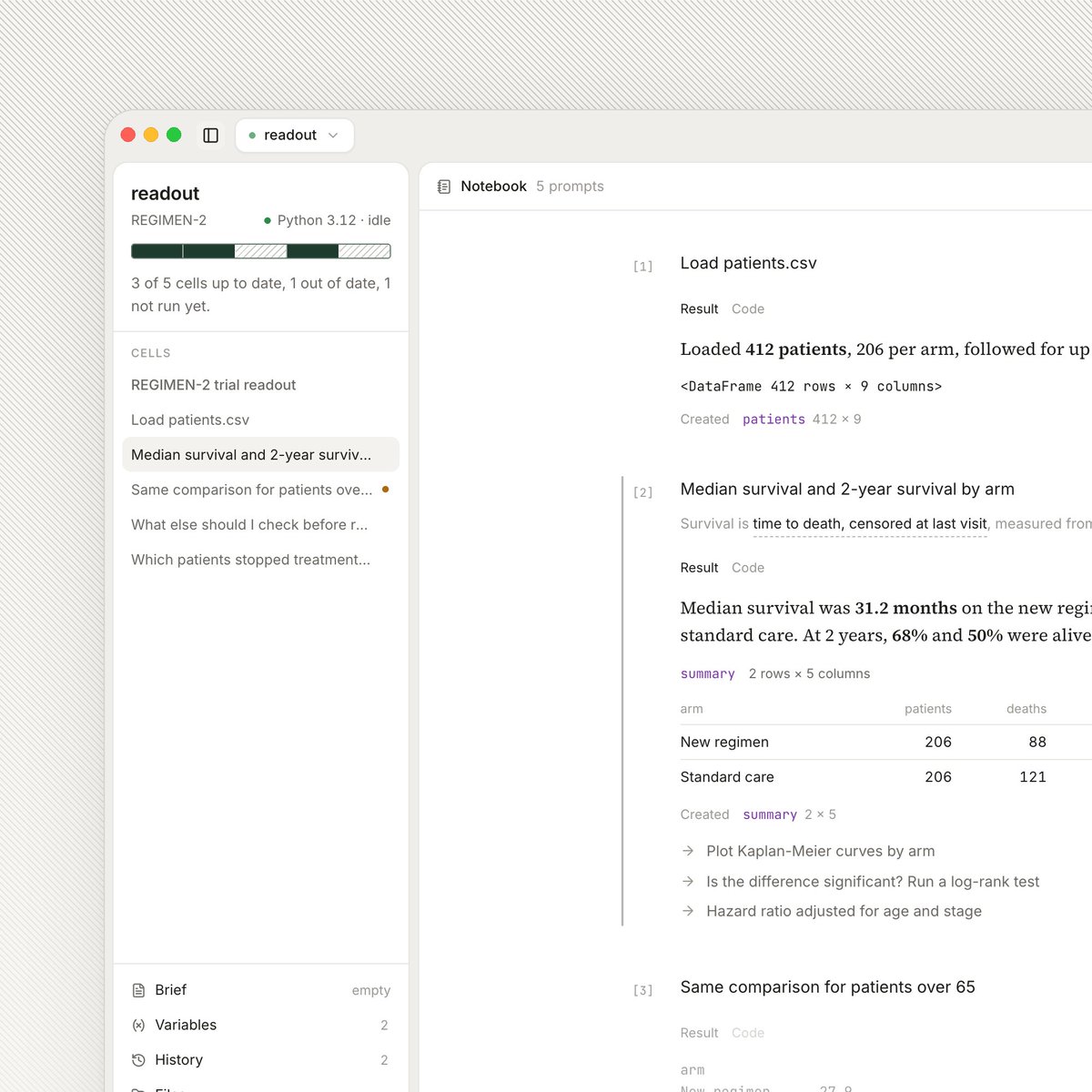Click summary variable in the Created line
Viewport: 1092px width, 1092px height.
770,815
